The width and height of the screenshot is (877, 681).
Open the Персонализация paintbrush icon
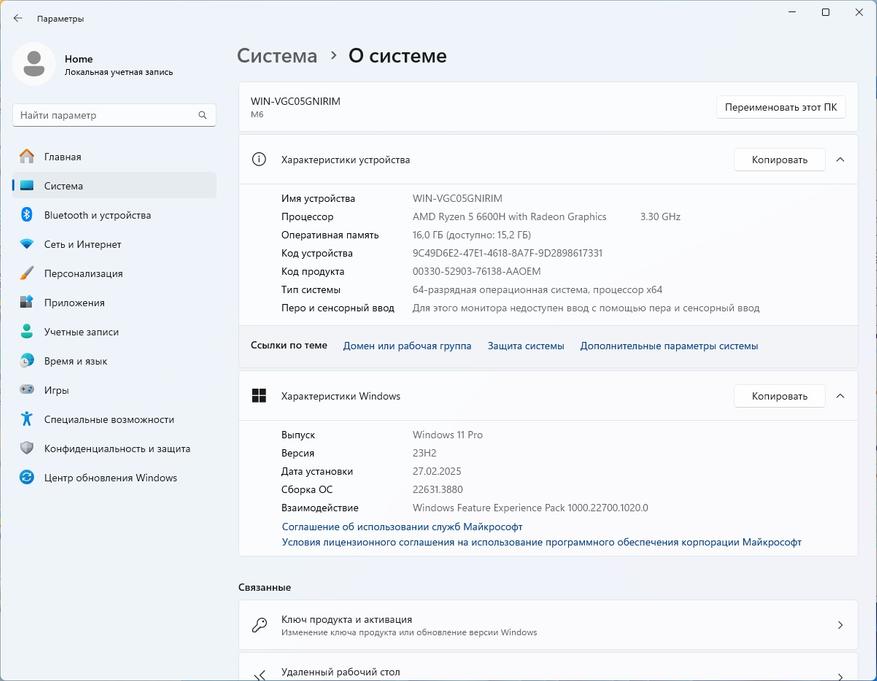point(27,273)
